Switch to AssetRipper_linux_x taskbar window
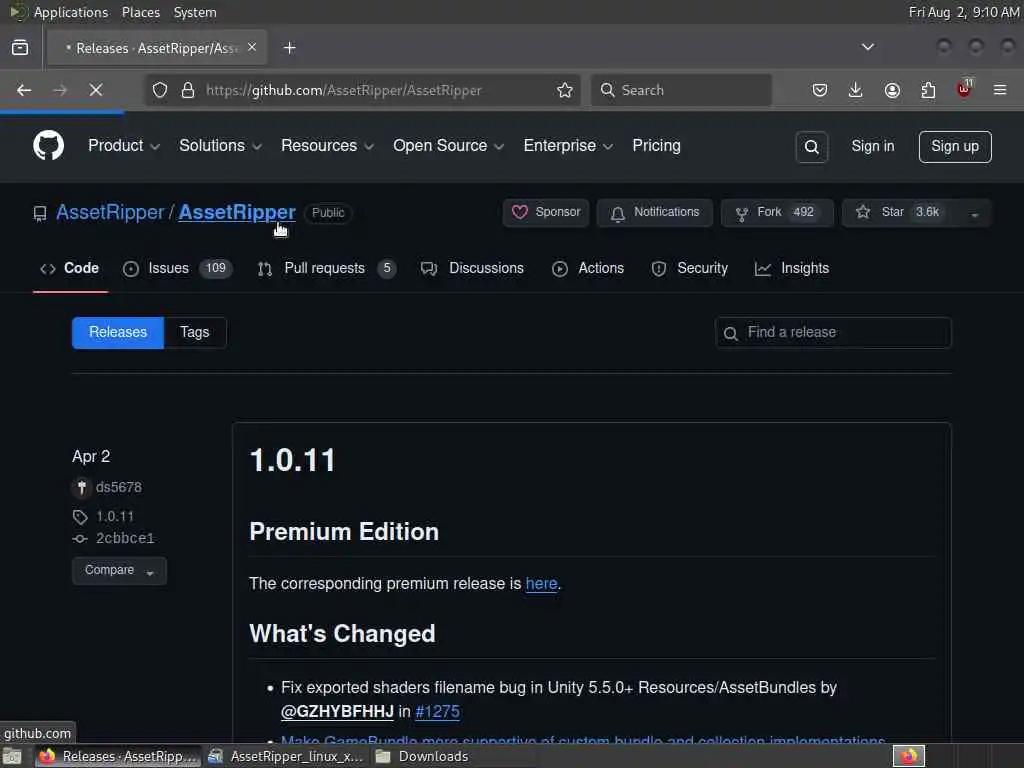The image size is (1024, 768). pyautogui.click(x=285, y=756)
